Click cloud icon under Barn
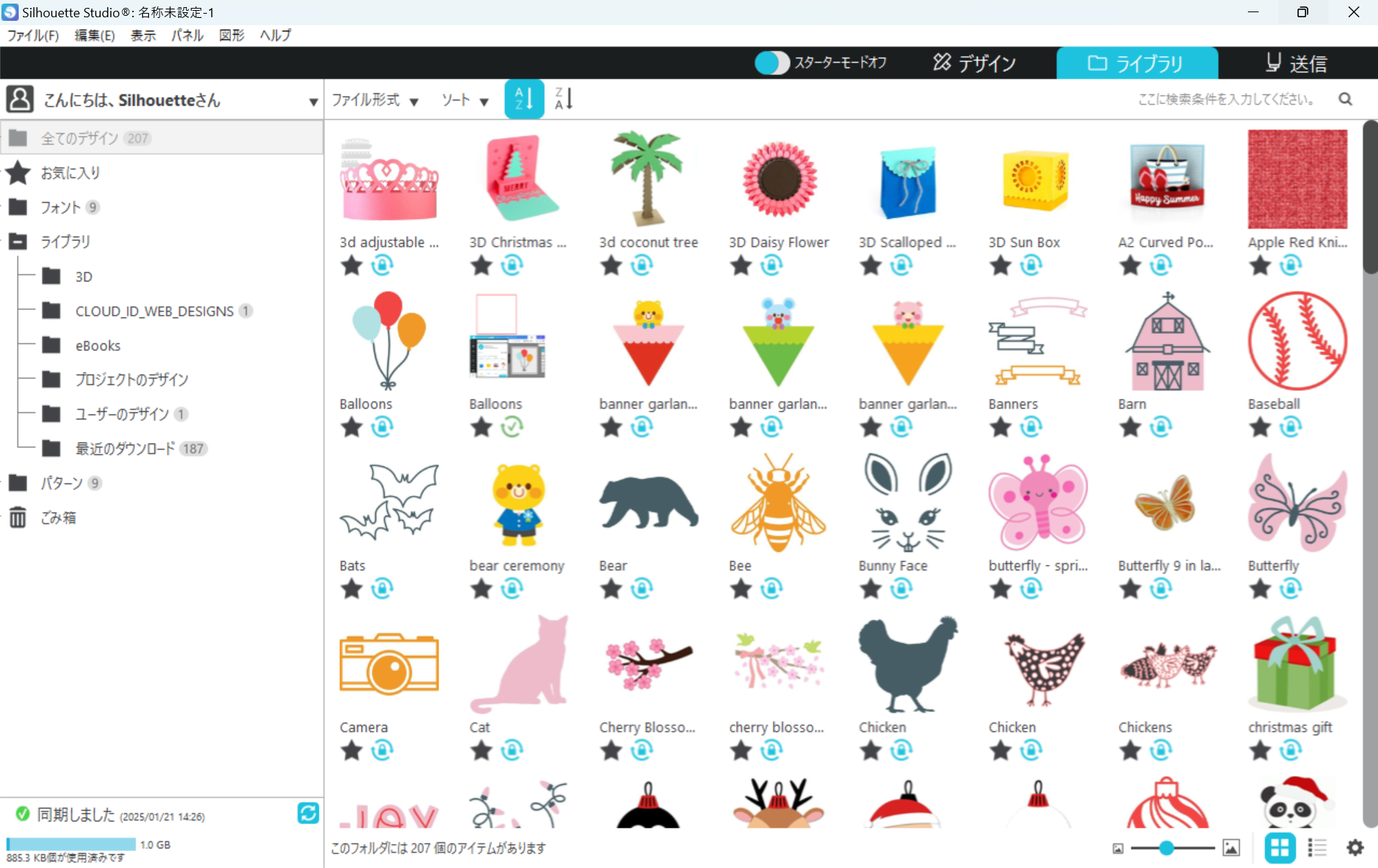The image size is (1378, 868). tap(1161, 428)
